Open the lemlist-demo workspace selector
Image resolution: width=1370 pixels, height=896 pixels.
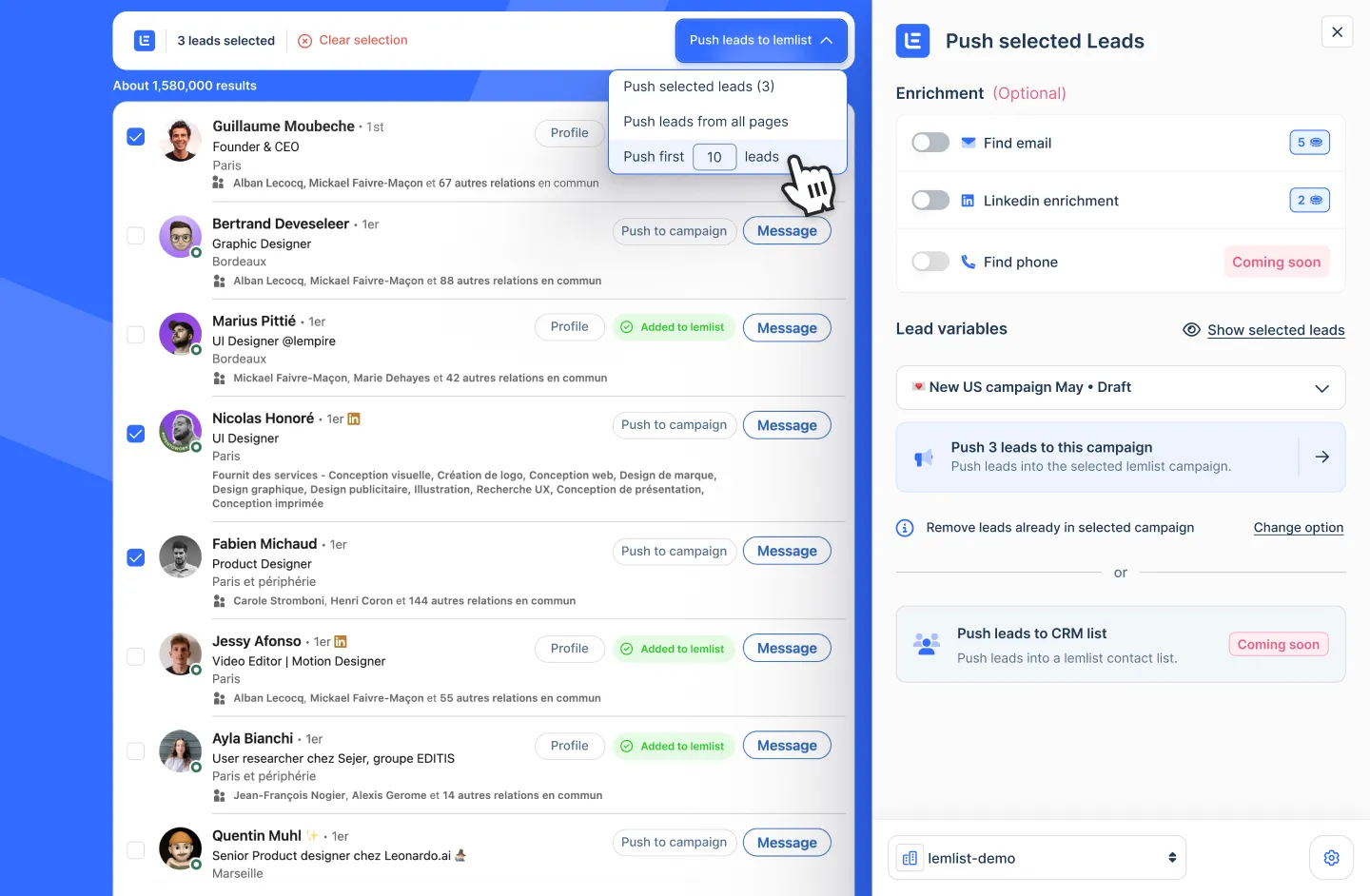coord(1036,857)
